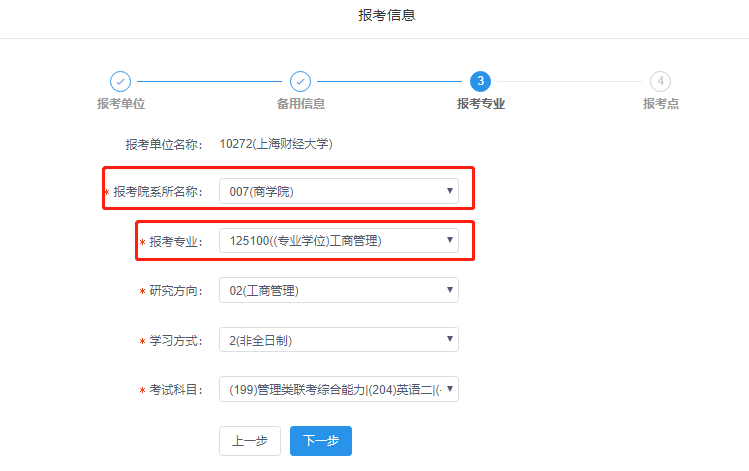Open the 报考院系所名称 dropdown showing 007(商学院)
749x471 pixels.
[x=338, y=191]
